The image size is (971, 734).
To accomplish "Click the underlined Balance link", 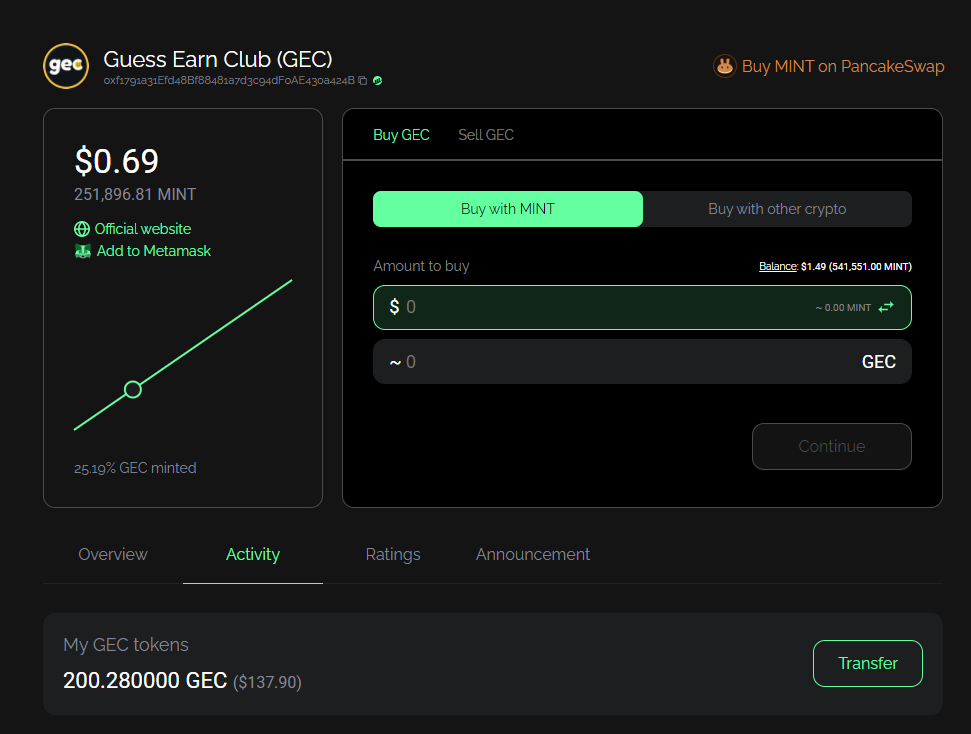I will pyautogui.click(x=778, y=266).
